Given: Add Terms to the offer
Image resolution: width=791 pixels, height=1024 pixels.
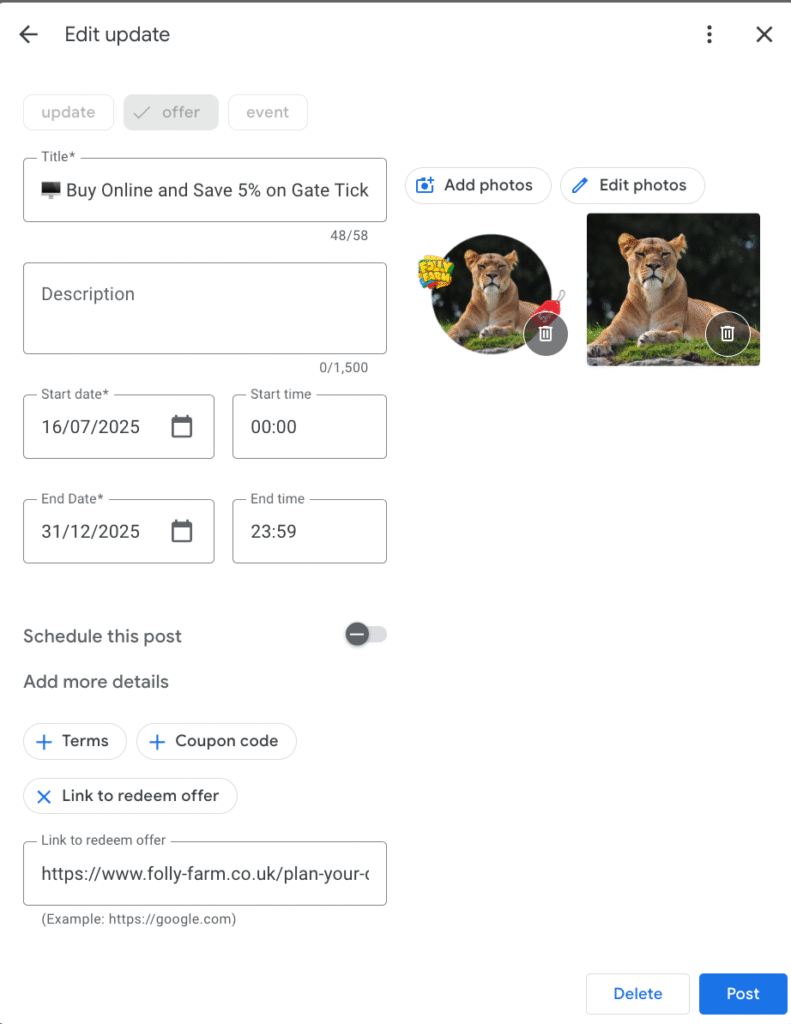Looking at the screenshot, I should (74, 741).
